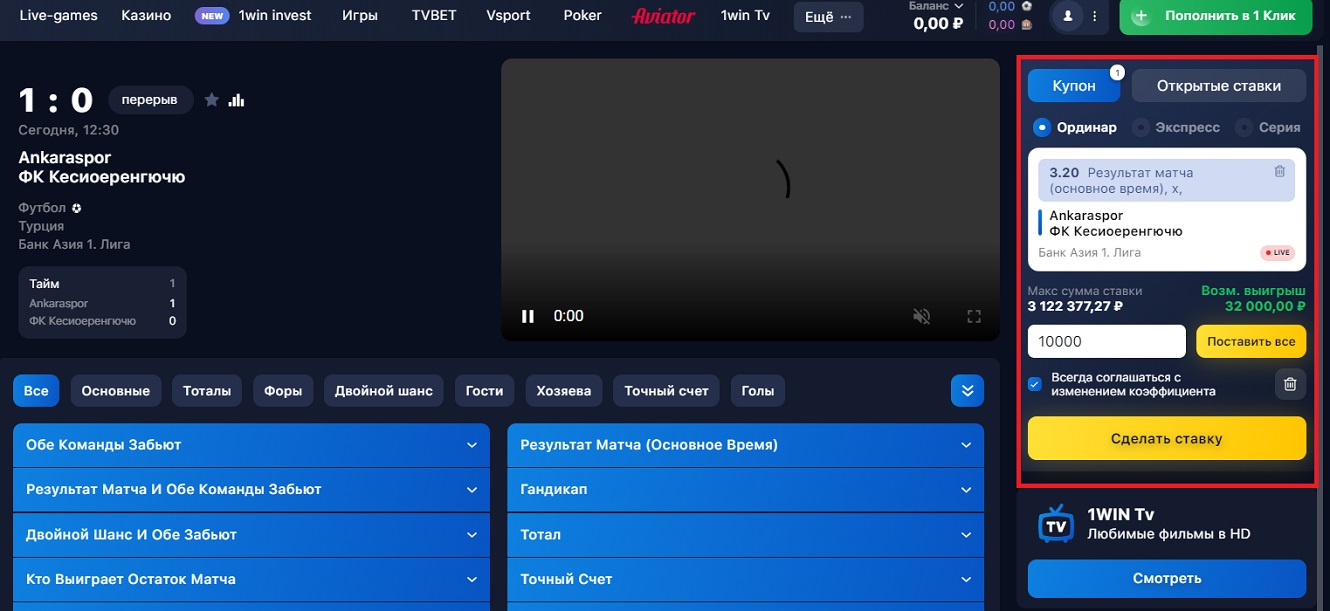This screenshot has width=1330, height=611.
Task: Select the Точный счет filter chip
Action: (666, 391)
